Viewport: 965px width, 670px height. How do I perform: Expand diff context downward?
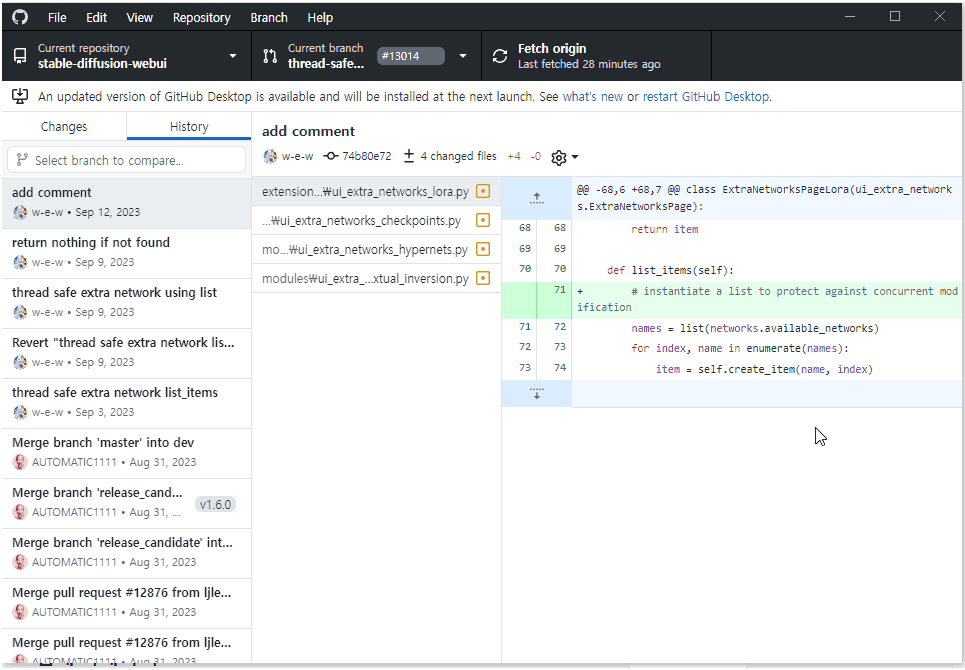pyautogui.click(x=537, y=394)
